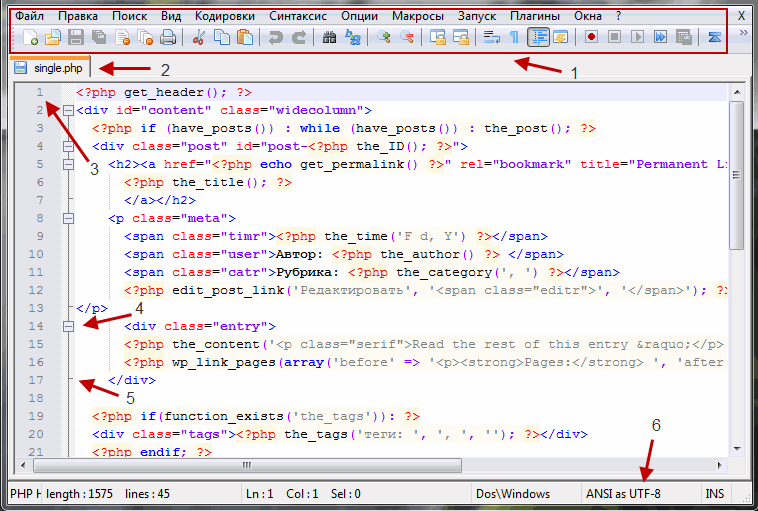Image resolution: width=758 pixels, height=511 pixels.
Task: Collapse the fold marker on line 14
Action: (x=69, y=326)
